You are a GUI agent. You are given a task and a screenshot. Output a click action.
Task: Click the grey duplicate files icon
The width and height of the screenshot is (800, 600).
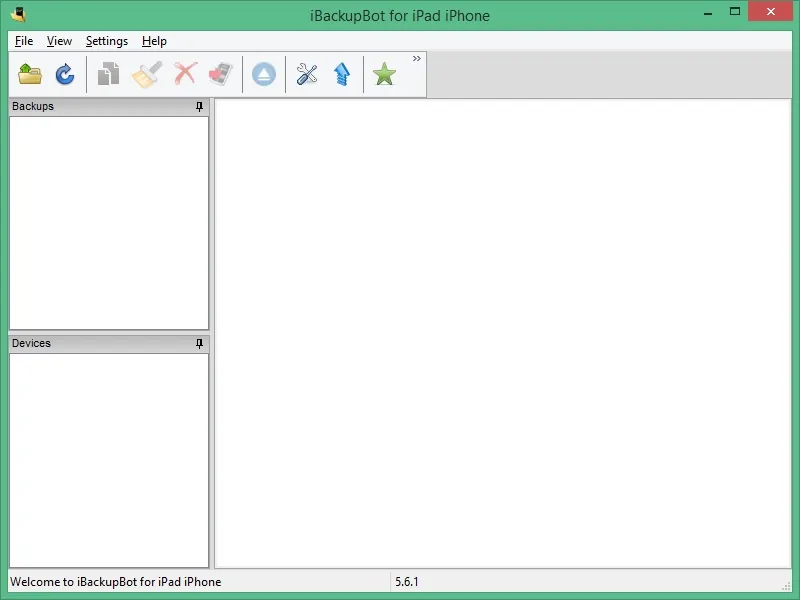[108, 74]
